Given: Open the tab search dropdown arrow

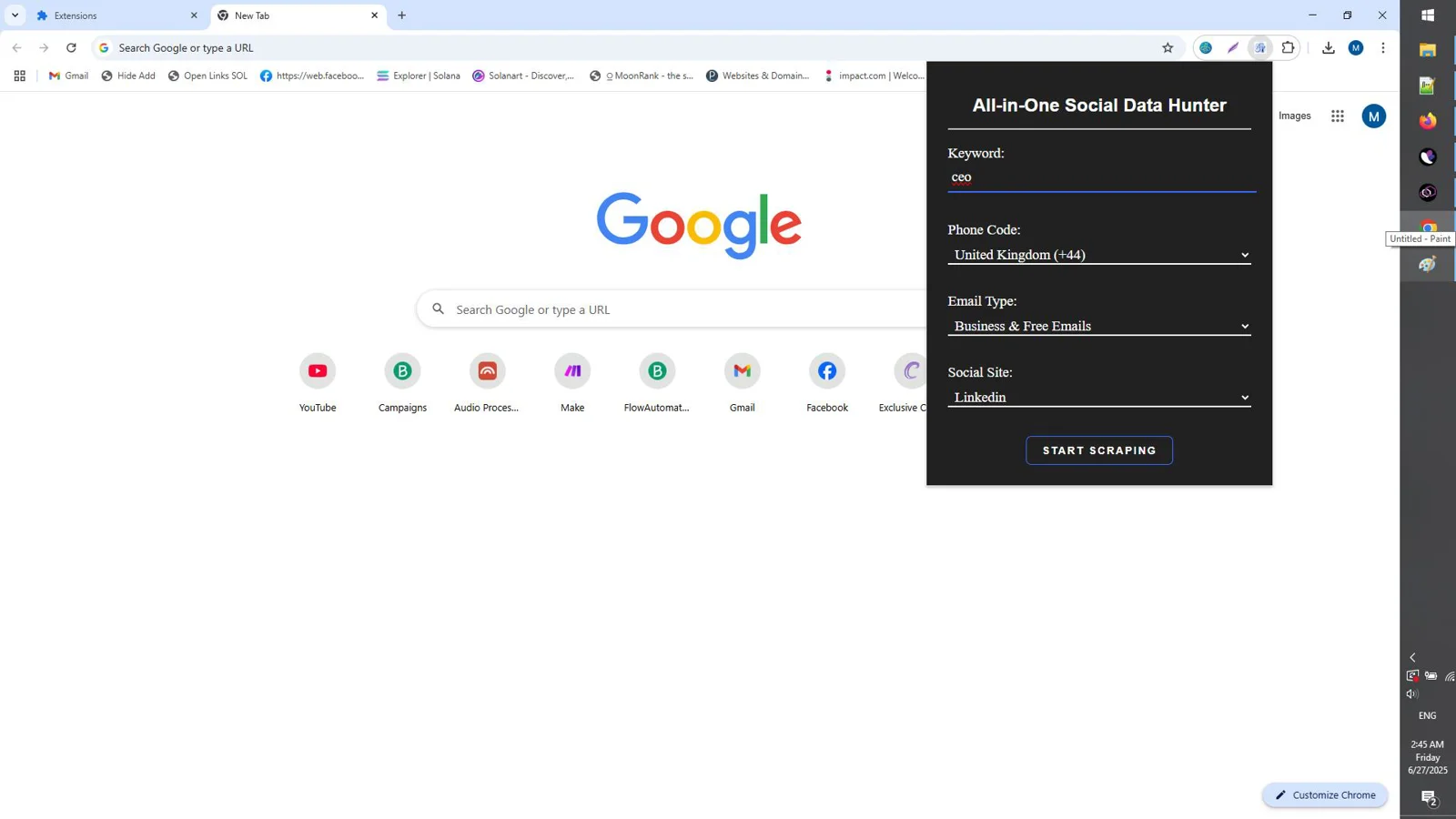Looking at the screenshot, I should [x=15, y=15].
